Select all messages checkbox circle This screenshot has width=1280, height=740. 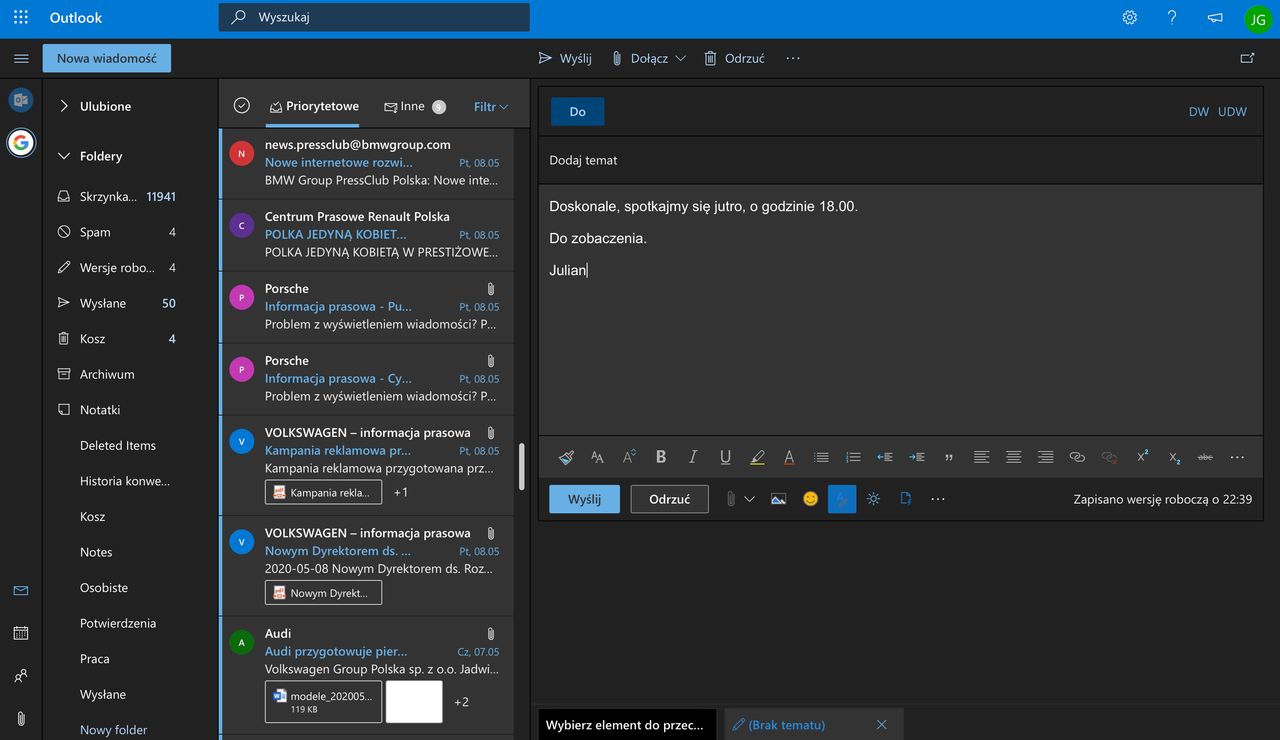(241, 106)
